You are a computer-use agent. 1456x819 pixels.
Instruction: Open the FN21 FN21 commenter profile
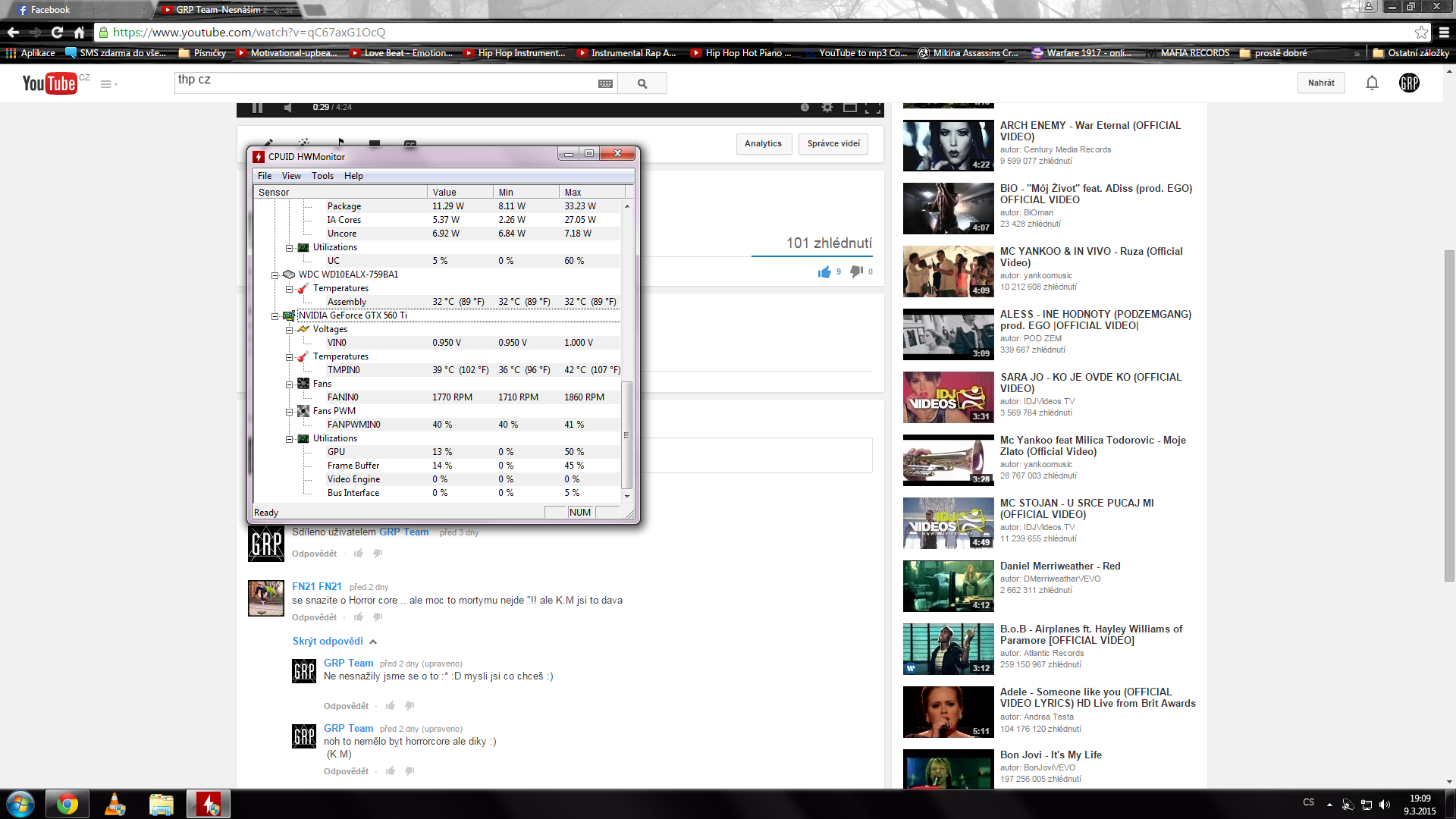click(x=316, y=586)
